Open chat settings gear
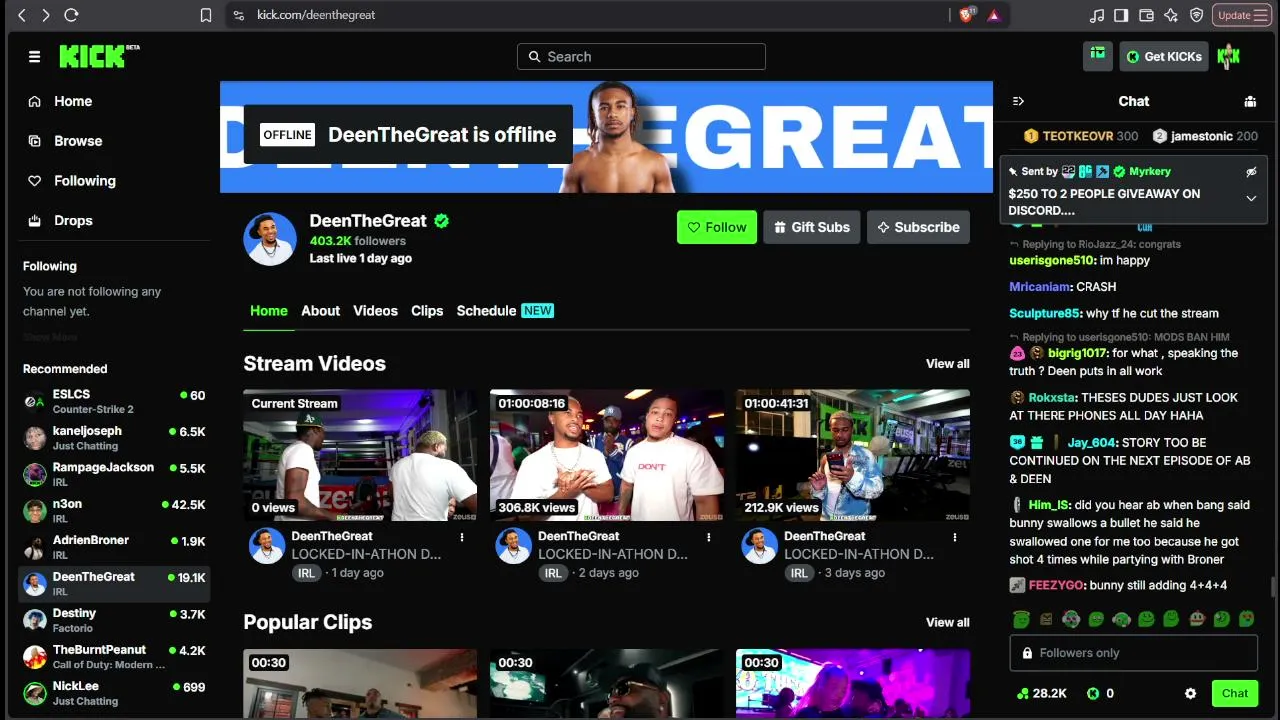This screenshot has width=1280, height=720. point(1190,693)
